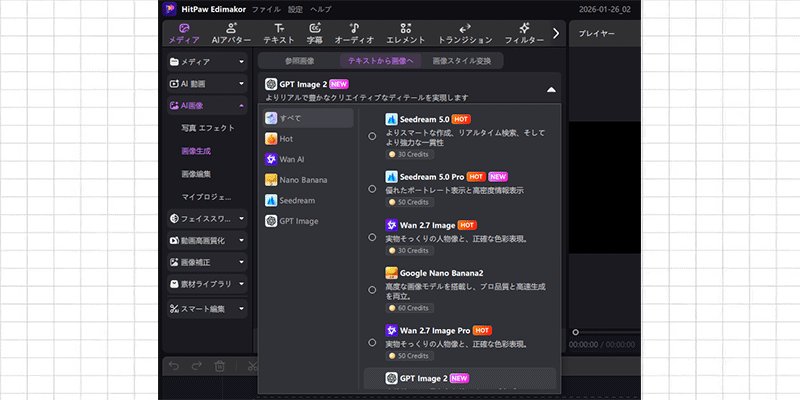Image resolution: width=800 pixels, height=400 pixels.
Task: Click the 50 Credits badge under Wan 2.7 Image Pro
Action: click(x=410, y=356)
